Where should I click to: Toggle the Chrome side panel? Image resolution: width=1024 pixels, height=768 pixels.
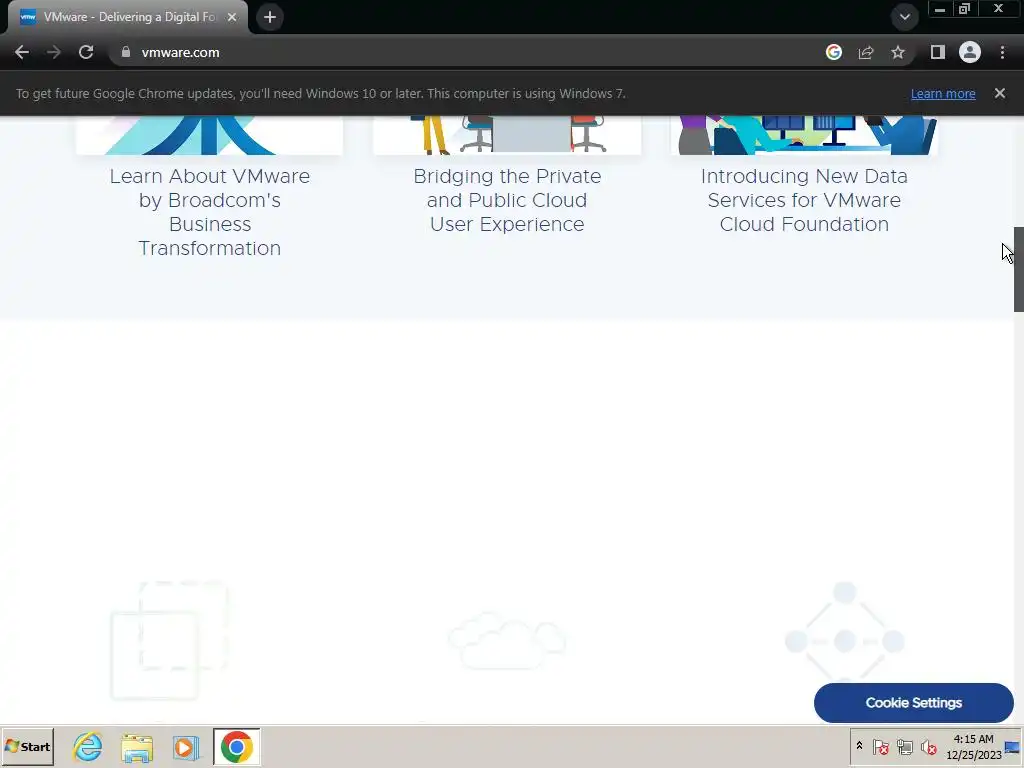pos(938,52)
